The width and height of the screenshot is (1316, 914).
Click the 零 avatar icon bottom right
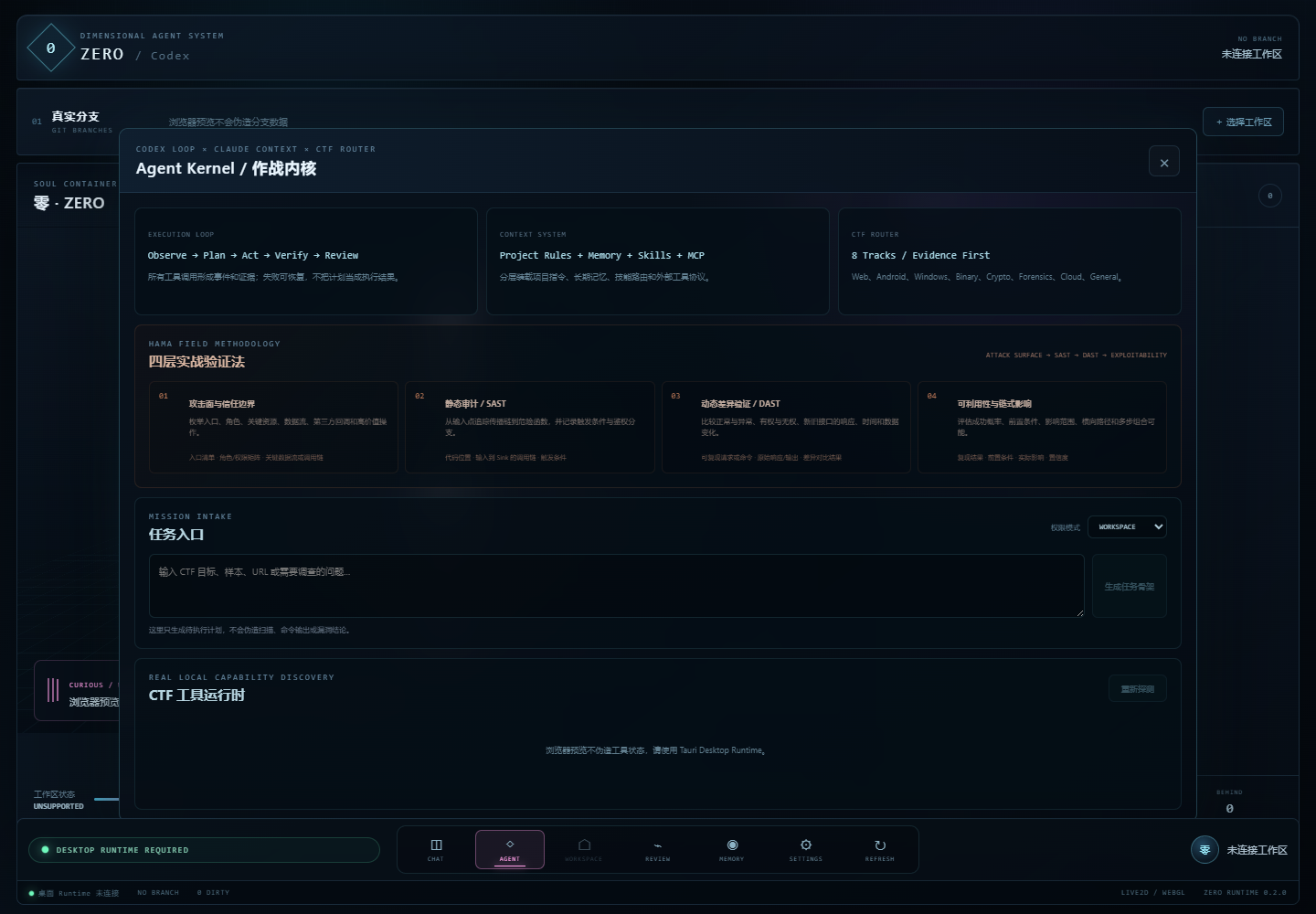1205,850
